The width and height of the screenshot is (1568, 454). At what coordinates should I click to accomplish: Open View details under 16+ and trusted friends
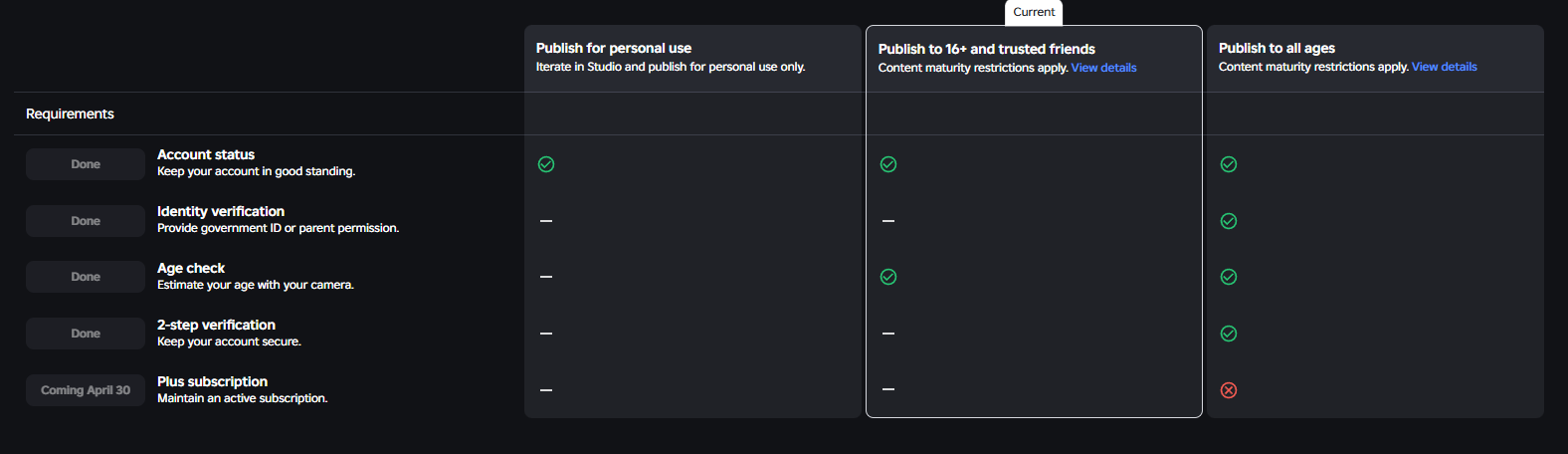click(1103, 68)
